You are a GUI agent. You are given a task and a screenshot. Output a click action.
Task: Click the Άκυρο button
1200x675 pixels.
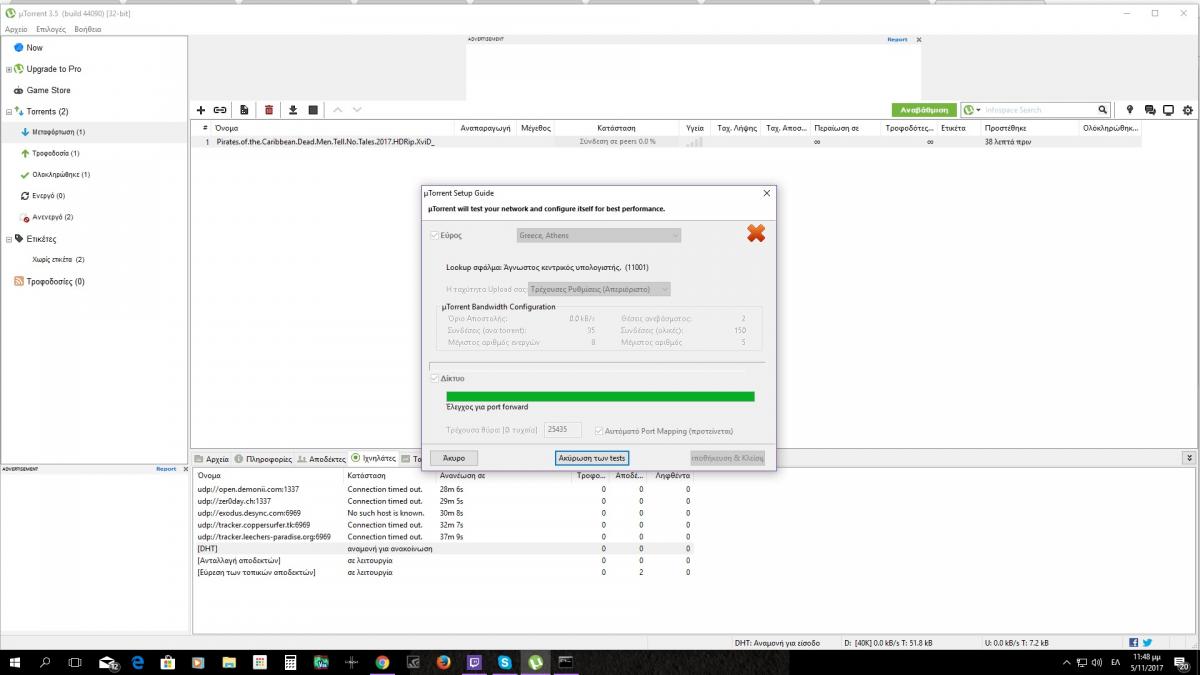point(454,457)
